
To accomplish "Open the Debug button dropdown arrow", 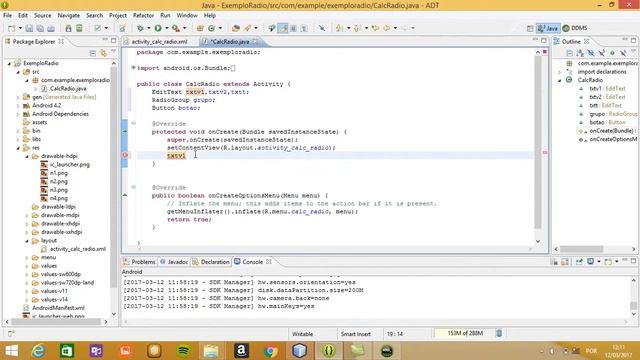I will (x=149, y=28).
